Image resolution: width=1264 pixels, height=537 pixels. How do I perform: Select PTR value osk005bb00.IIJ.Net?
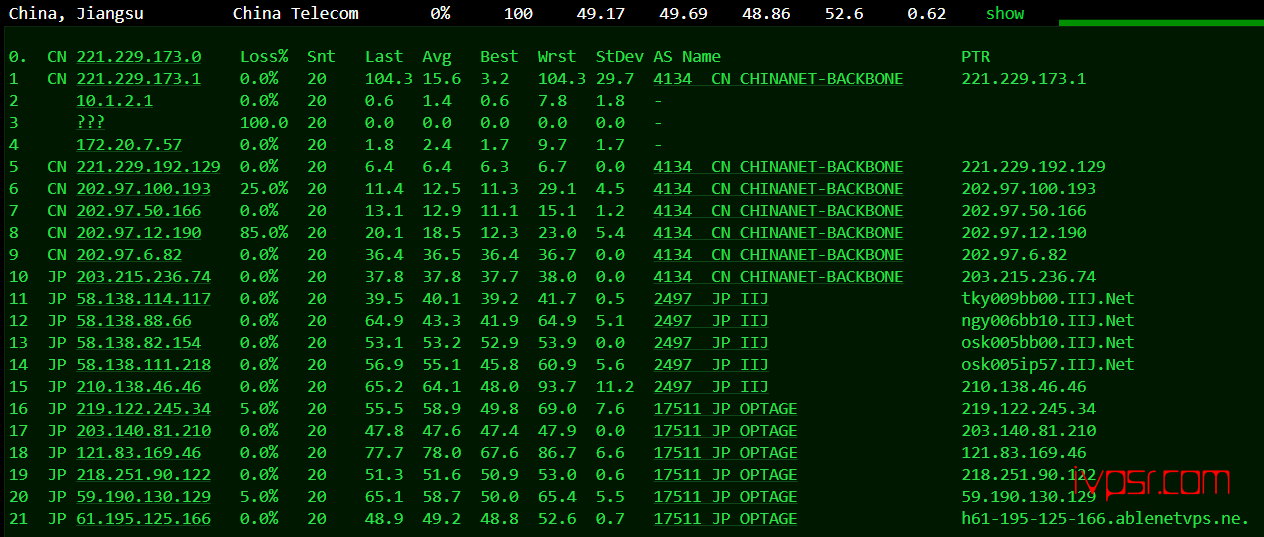pos(1048,342)
